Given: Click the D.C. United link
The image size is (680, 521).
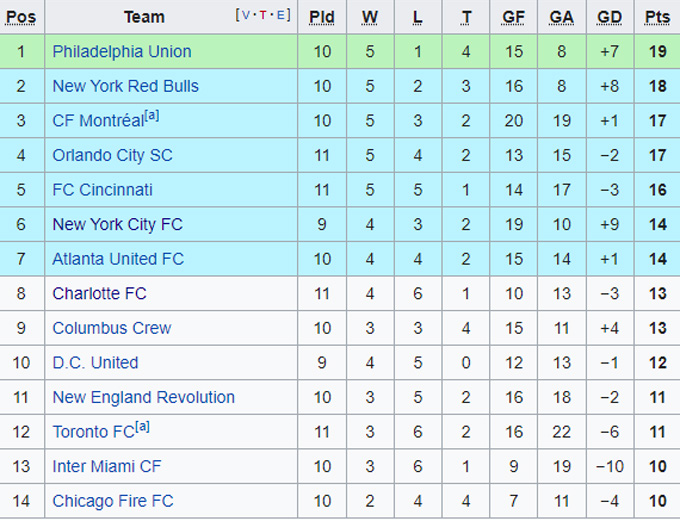Looking at the screenshot, I should 95,363.
